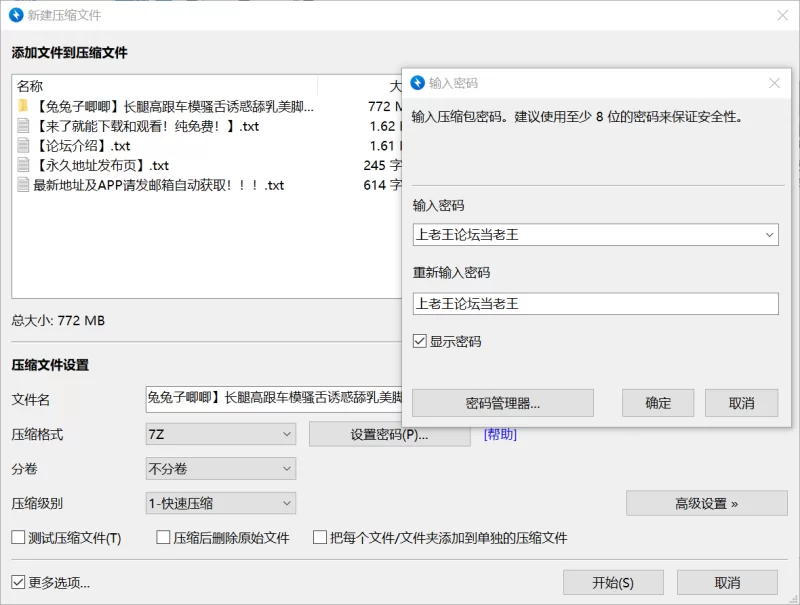800x605 pixels.
Task: Check 把每个文件/文件夹添加到单独的压缩文件
Action: click(x=320, y=537)
